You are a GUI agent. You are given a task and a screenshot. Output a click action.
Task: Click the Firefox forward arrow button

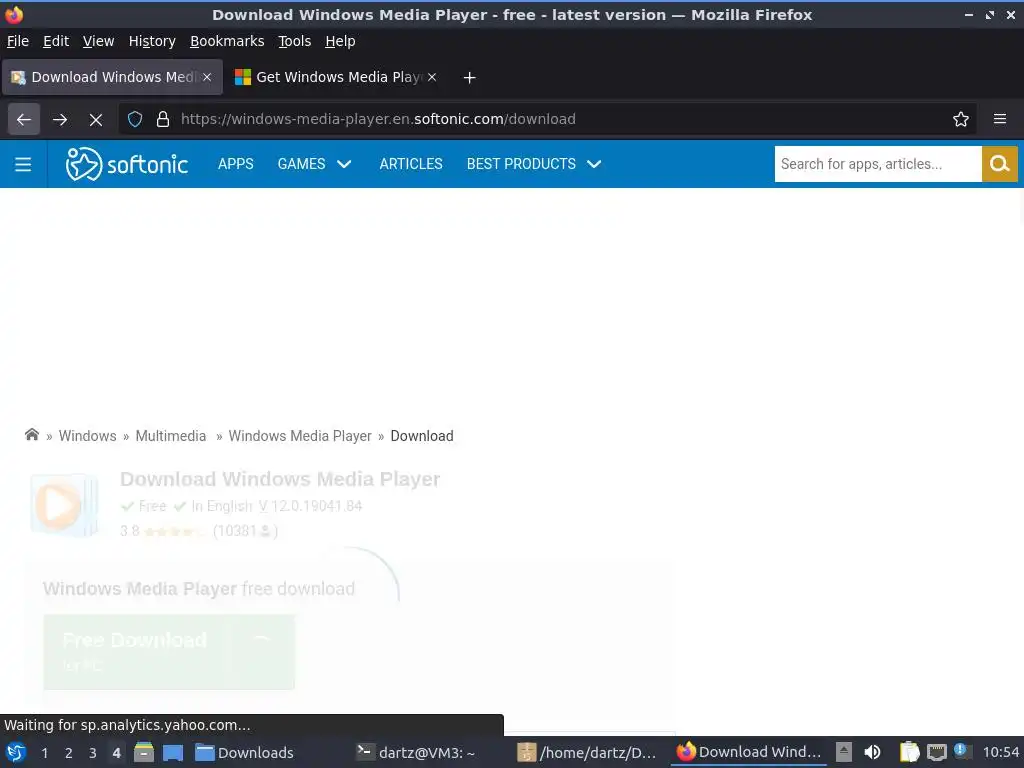[60, 120]
